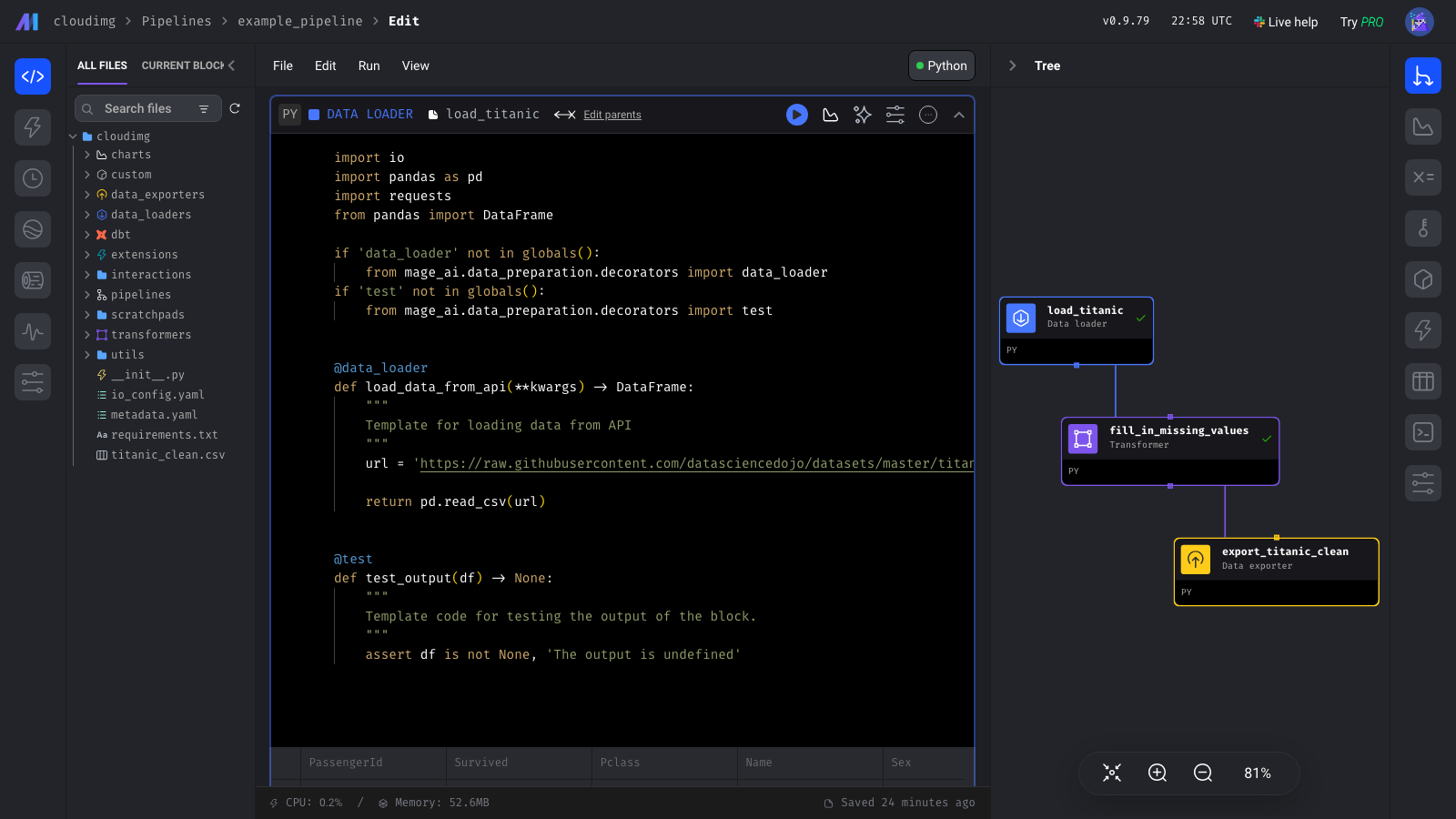The width and height of the screenshot is (1456, 819).
Task: Expand the custom folder
Action: pos(87,175)
